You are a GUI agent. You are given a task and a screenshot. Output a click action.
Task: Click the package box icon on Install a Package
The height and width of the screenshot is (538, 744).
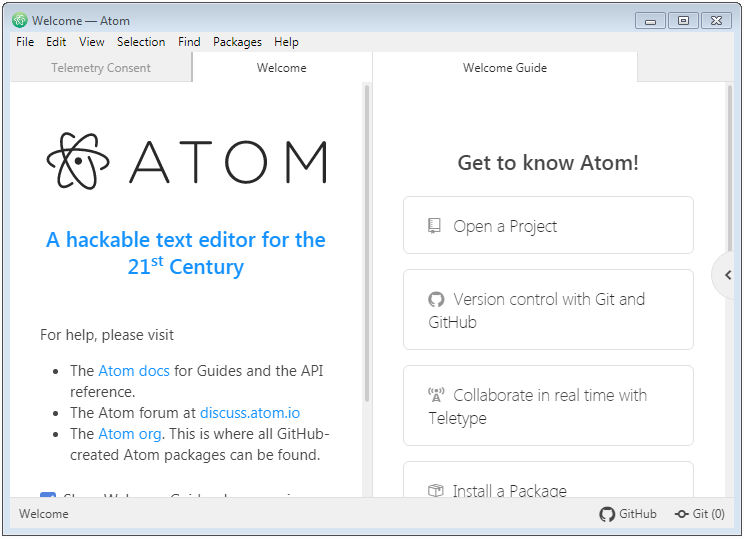coord(435,490)
